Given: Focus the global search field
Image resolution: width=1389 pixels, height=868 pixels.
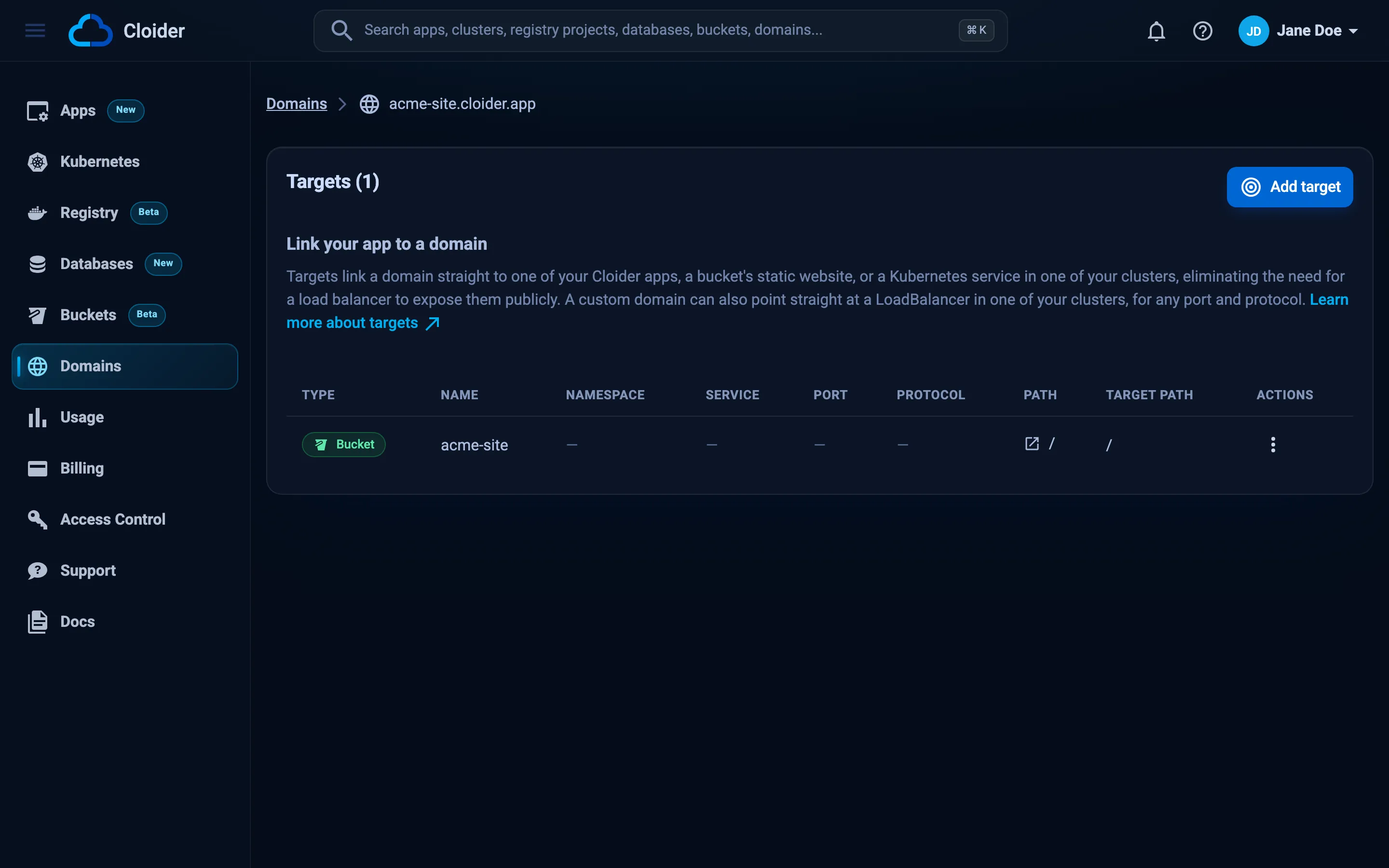Looking at the screenshot, I should click(x=660, y=30).
